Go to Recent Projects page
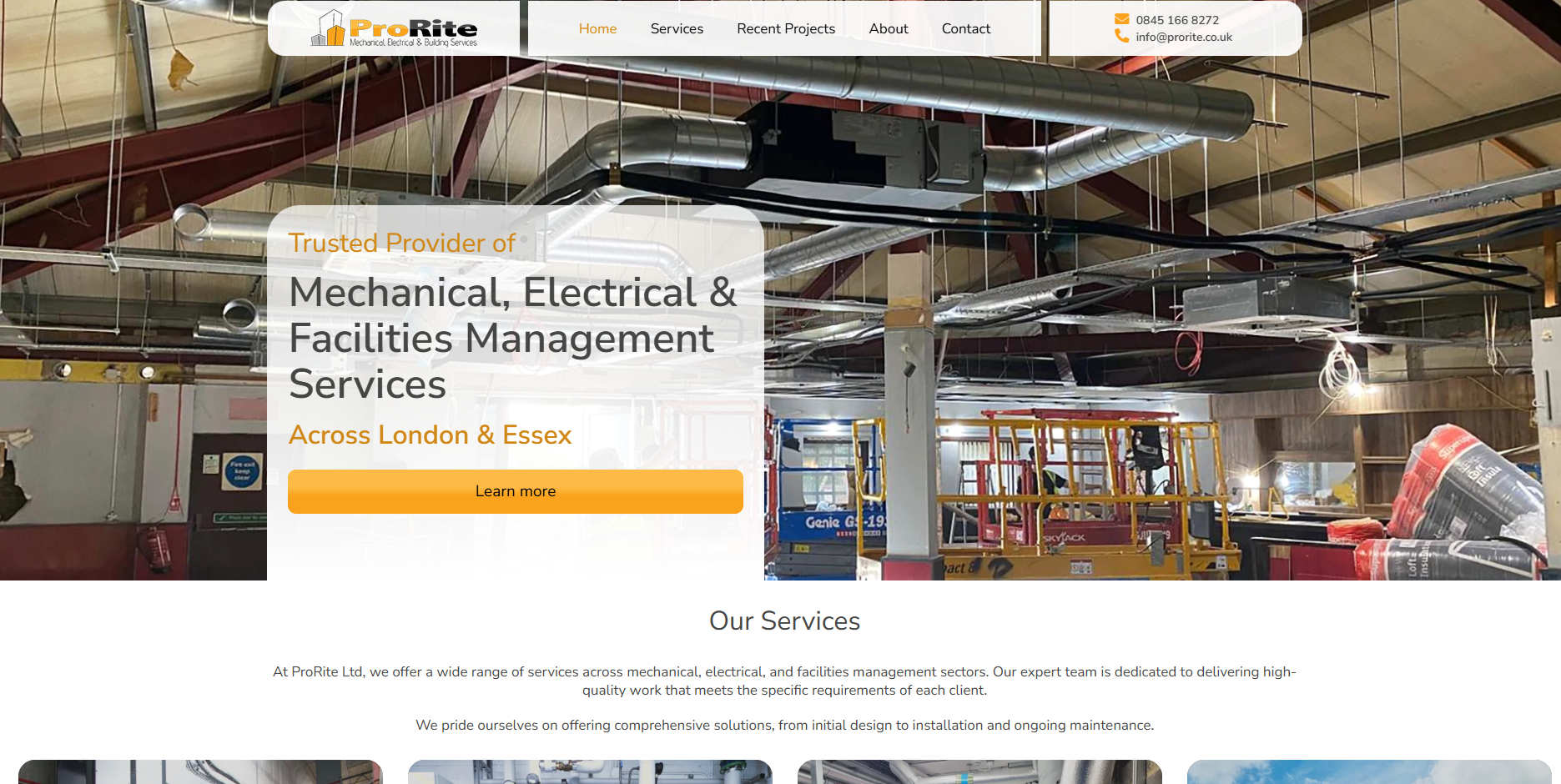 point(786,28)
